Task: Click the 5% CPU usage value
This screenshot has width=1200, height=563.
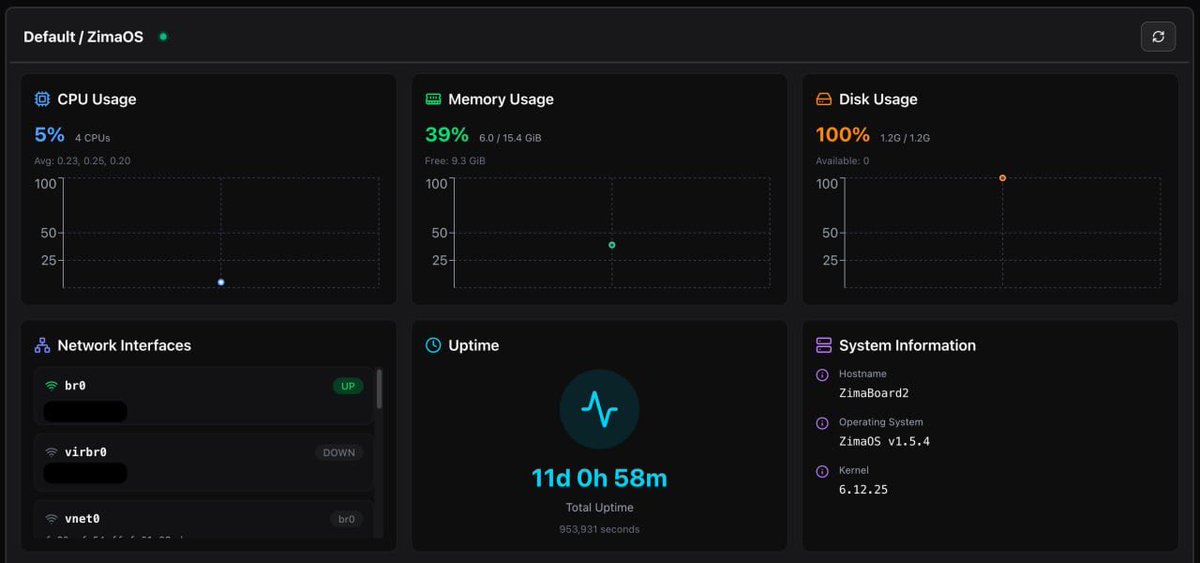Action: [x=49, y=135]
